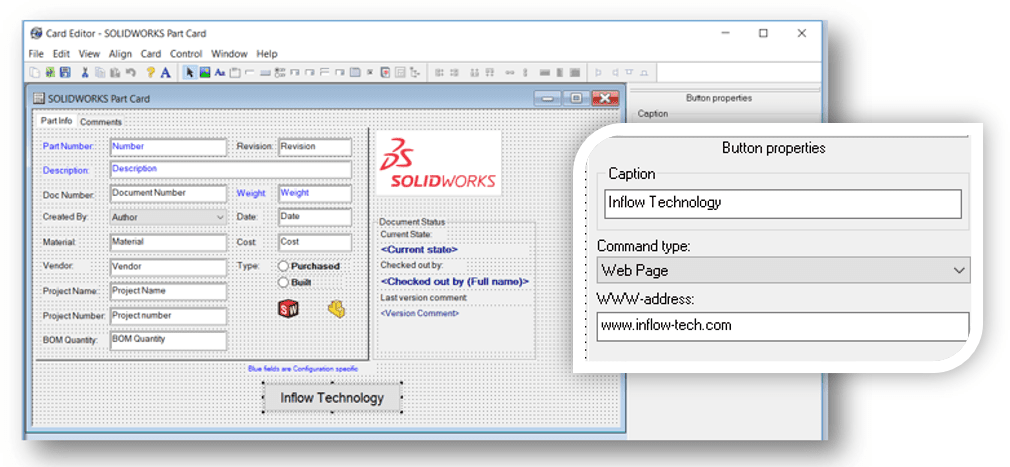1010x467 pixels.
Task: Select the arrow pointer tool
Action: click(190, 73)
